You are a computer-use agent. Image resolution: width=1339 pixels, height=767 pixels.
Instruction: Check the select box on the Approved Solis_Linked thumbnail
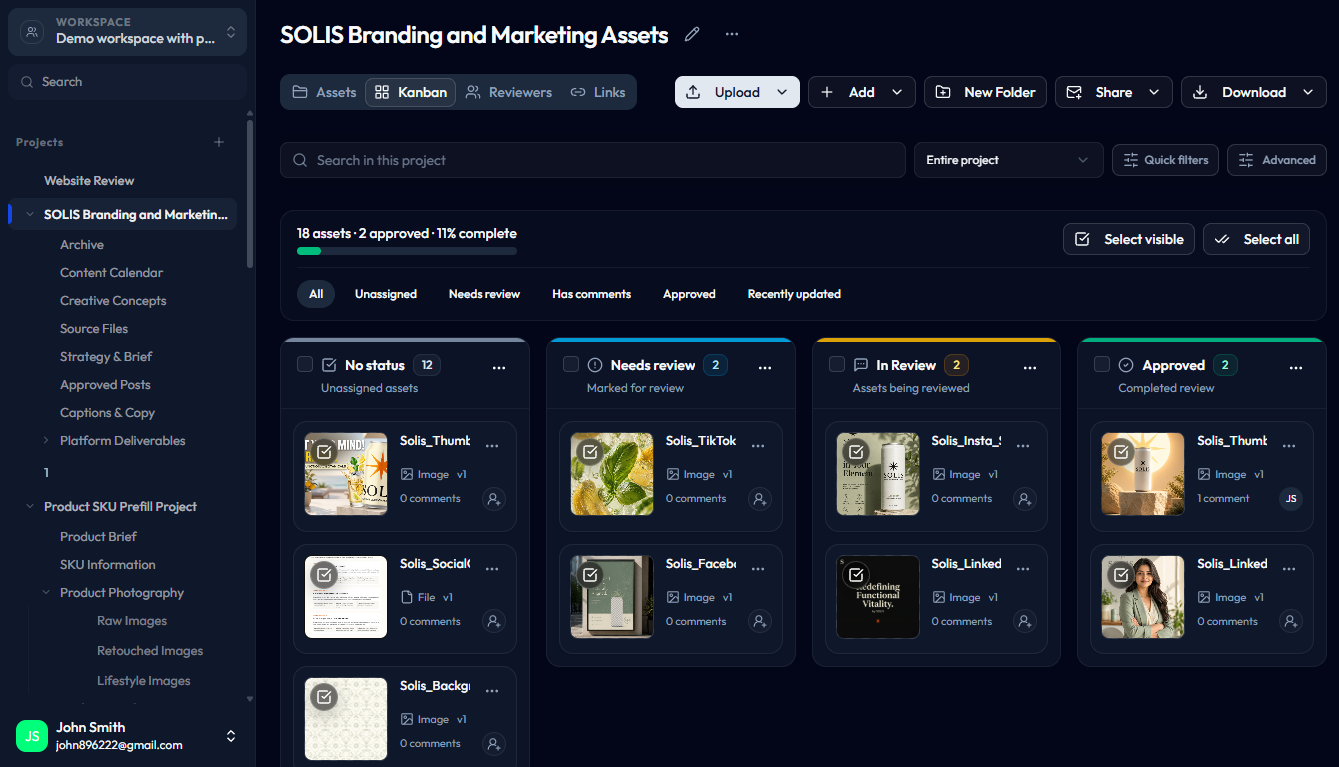pyautogui.click(x=1121, y=575)
